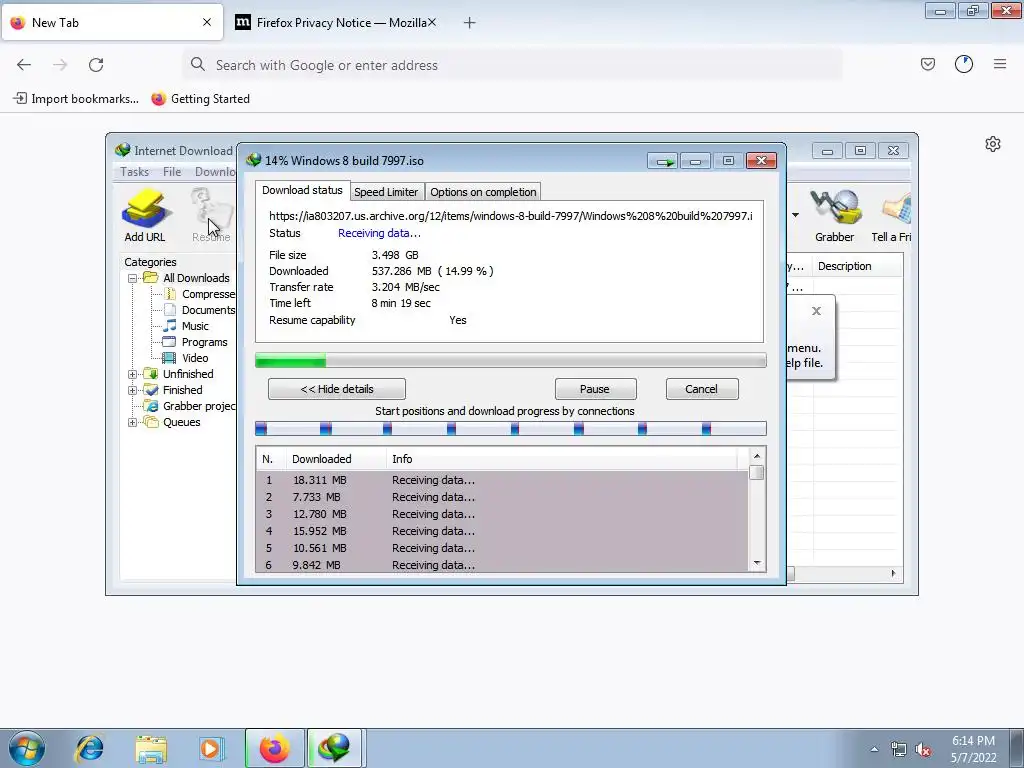Pause the Windows 8 ISO download
The image size is (1024, 768).
(595, 389)
